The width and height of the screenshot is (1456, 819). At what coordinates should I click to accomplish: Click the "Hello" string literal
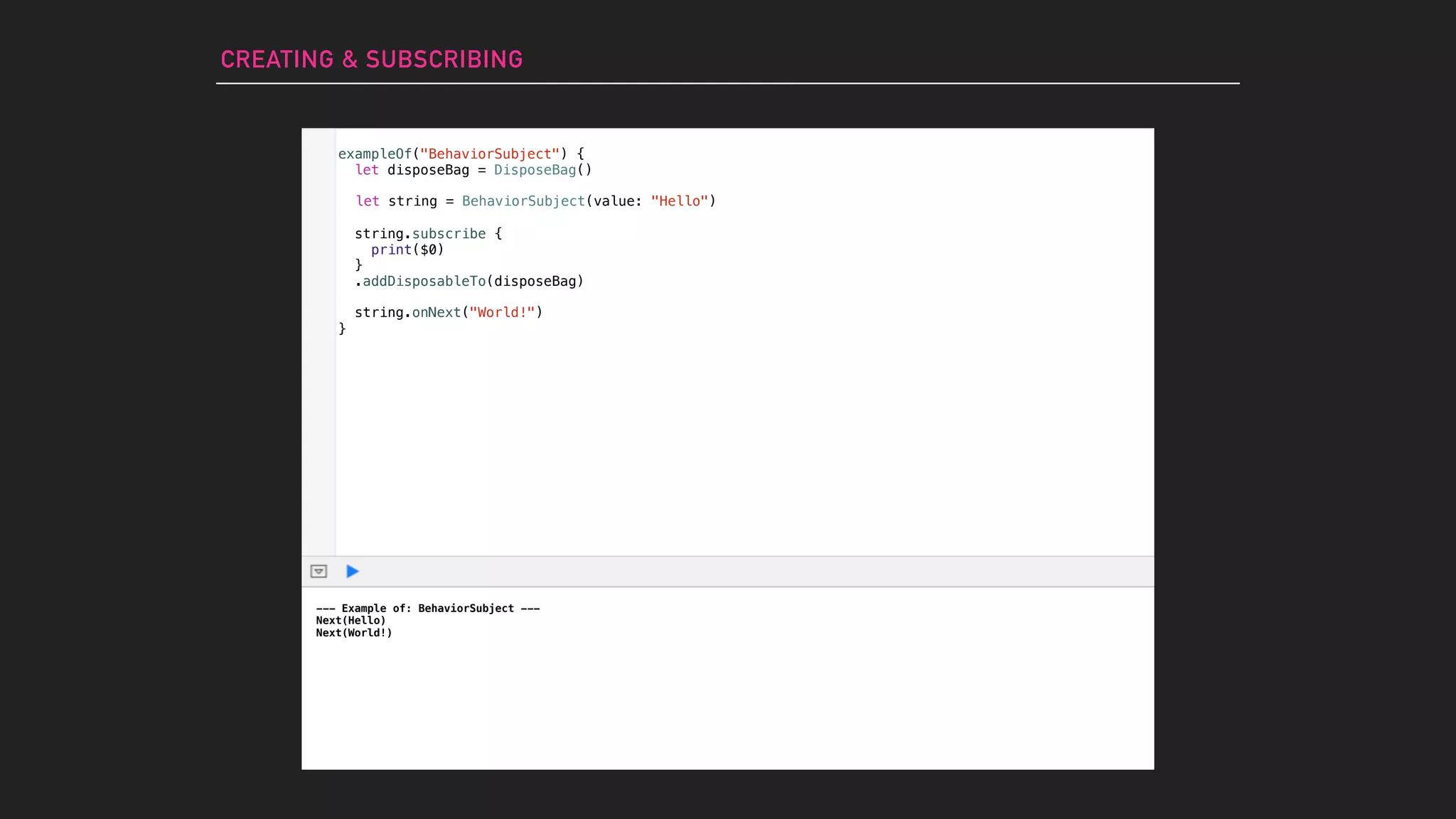click(679, 201)
